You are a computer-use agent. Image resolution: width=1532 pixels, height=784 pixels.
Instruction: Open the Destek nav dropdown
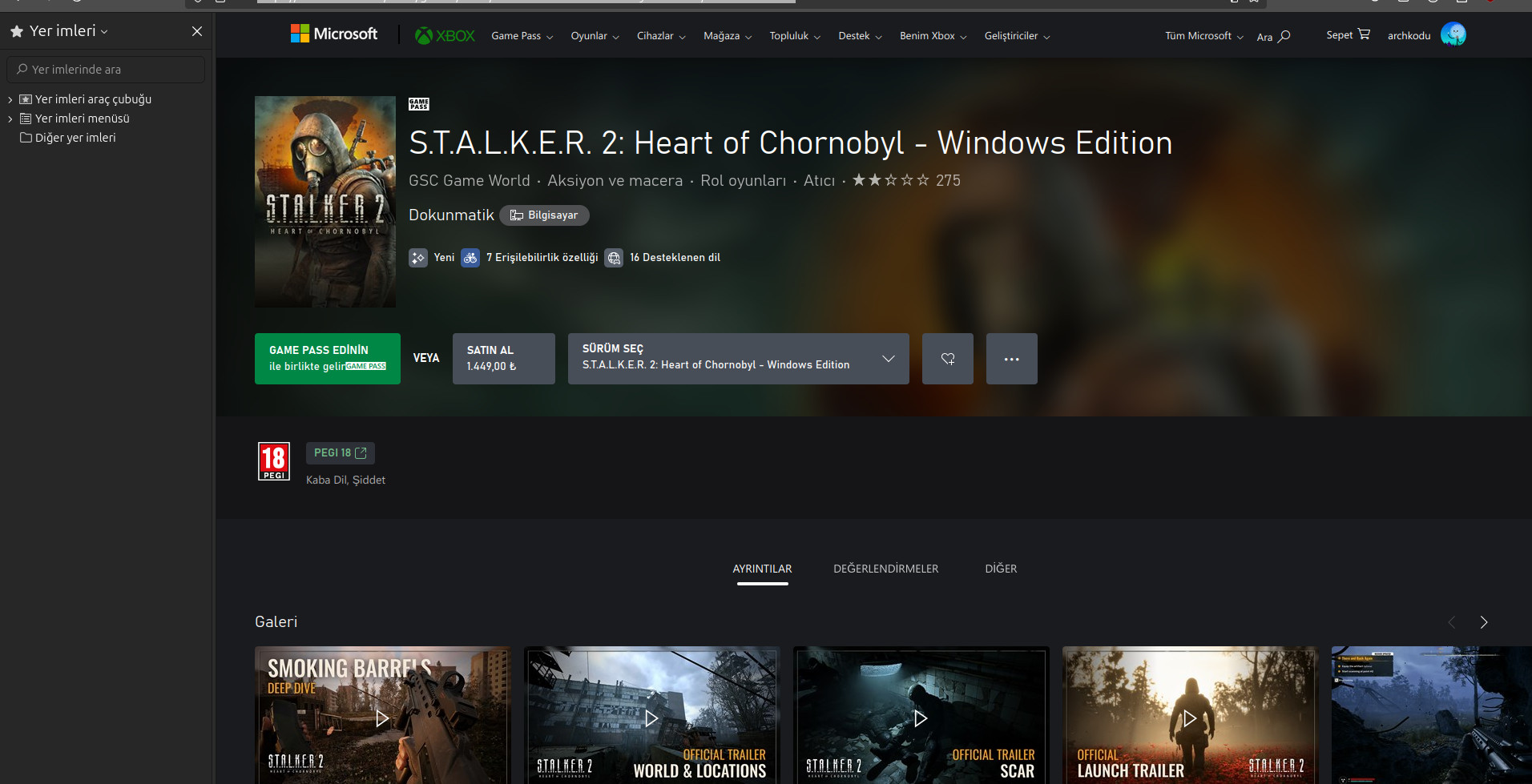pos(860,36)
